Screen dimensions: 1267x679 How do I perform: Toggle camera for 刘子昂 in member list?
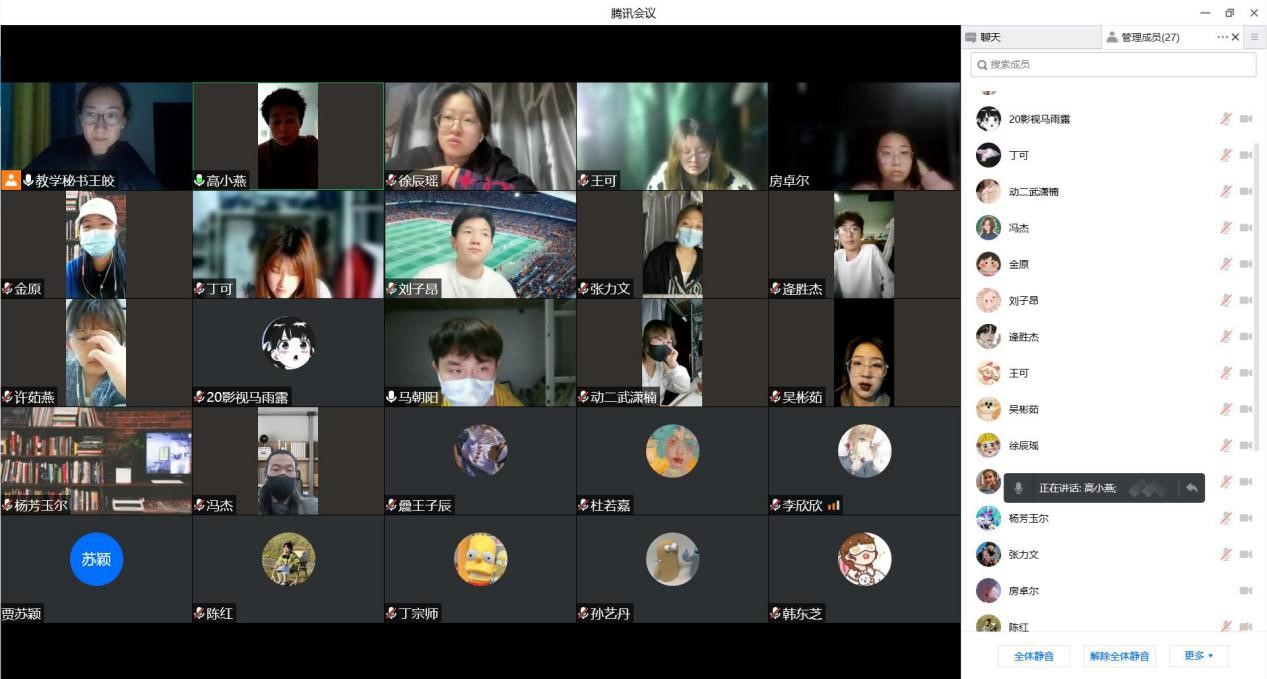(1246, 300)
